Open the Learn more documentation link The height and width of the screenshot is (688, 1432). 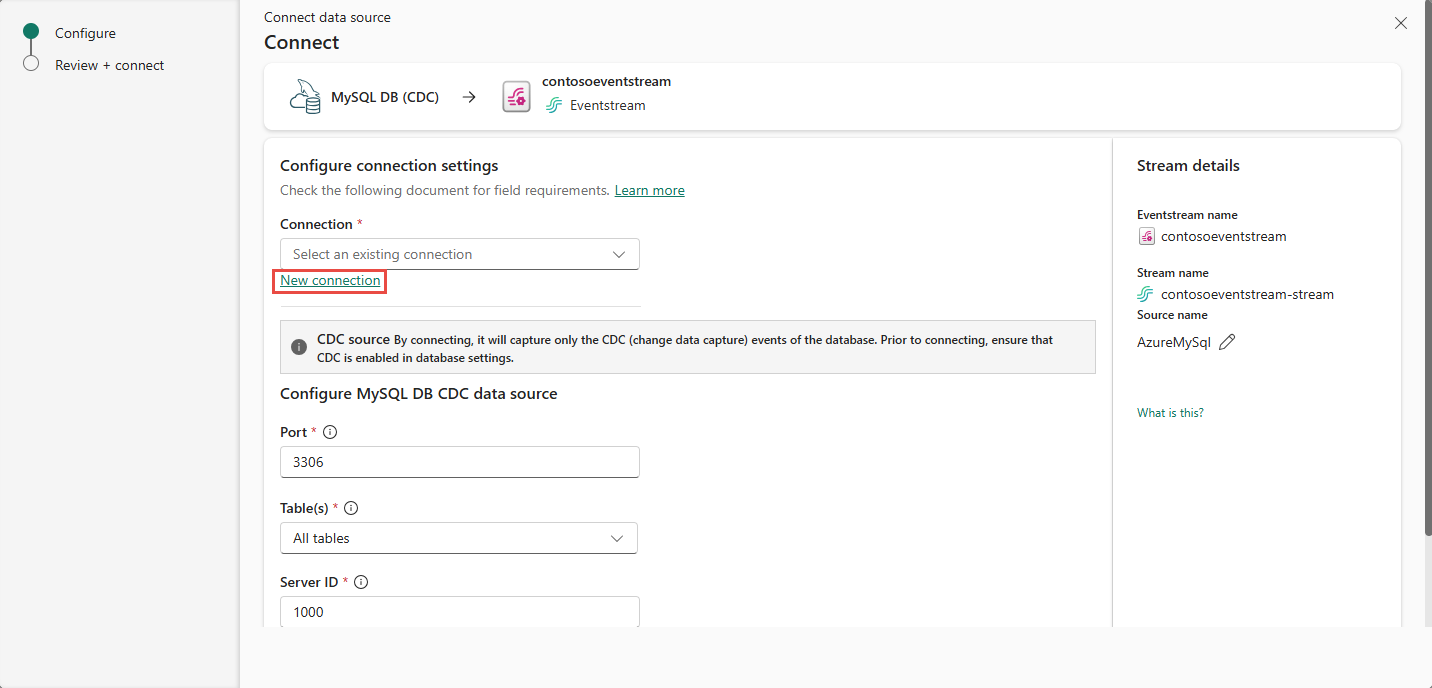coord(649,190)
